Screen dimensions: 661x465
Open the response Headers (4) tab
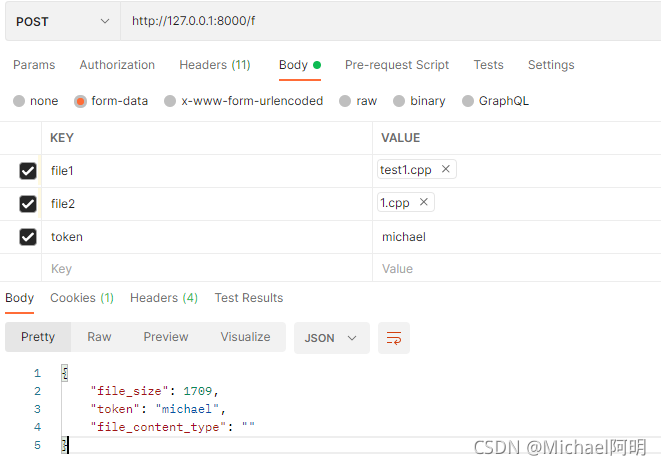(164, 298)
